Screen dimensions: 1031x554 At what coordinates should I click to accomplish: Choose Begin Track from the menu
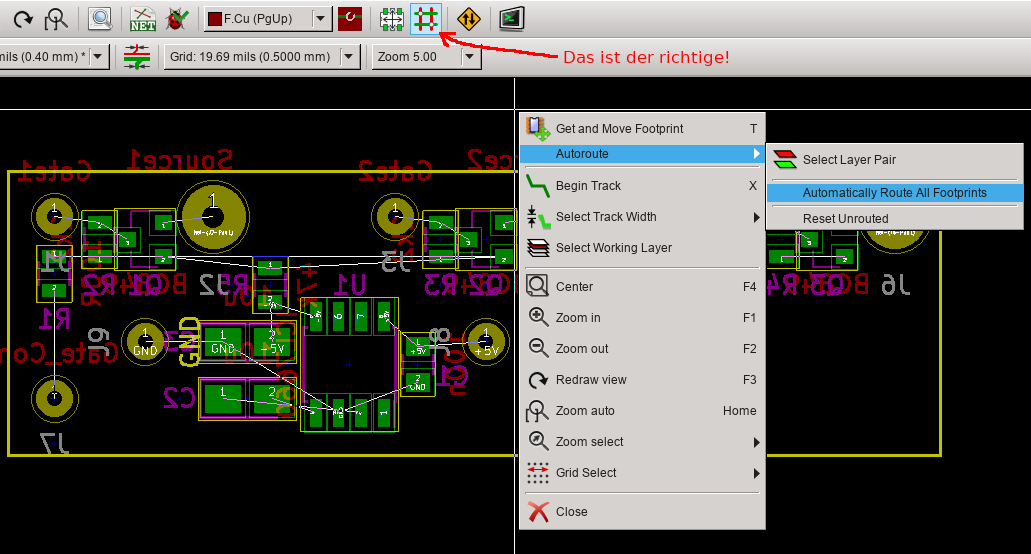click(642, 186)
